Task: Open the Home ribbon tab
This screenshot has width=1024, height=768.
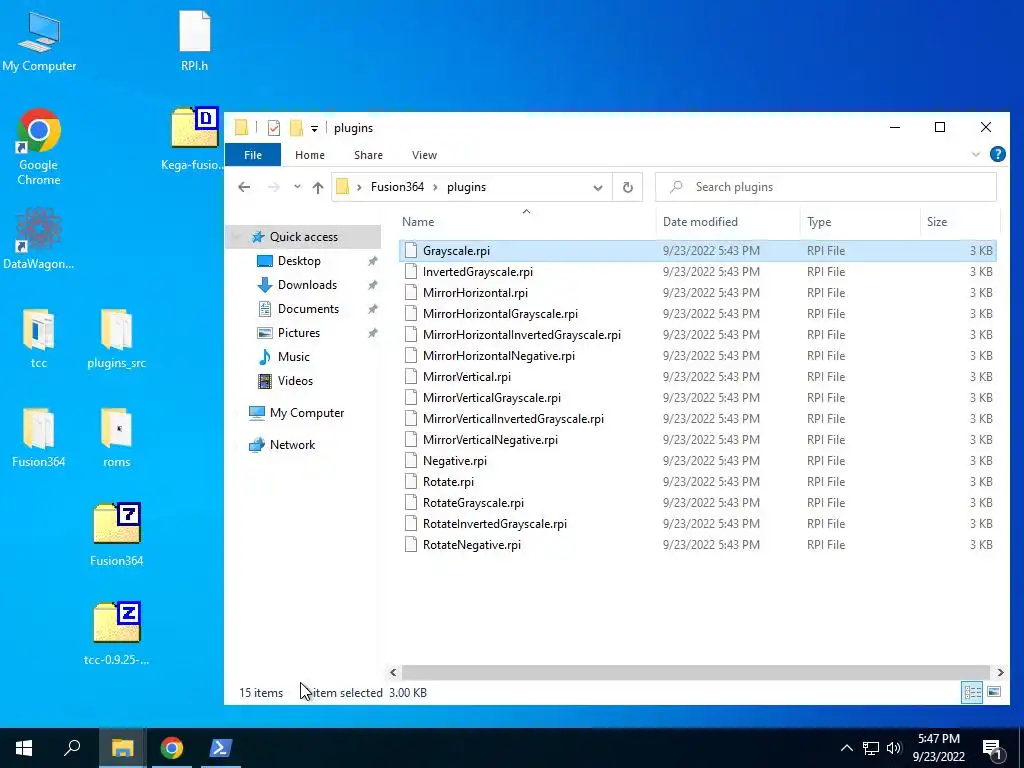Action: pyautogui.click(x=310, y=155)
